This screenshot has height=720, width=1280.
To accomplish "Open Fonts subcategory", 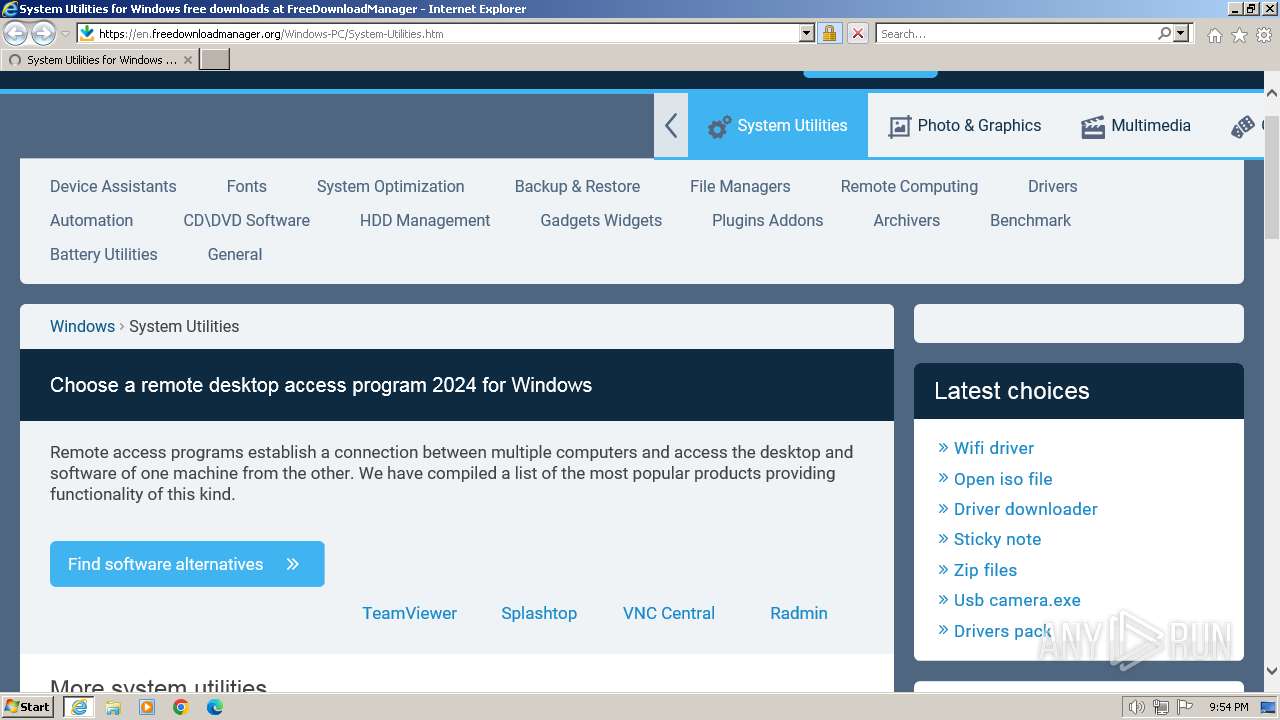I will [x=246, y=186].
